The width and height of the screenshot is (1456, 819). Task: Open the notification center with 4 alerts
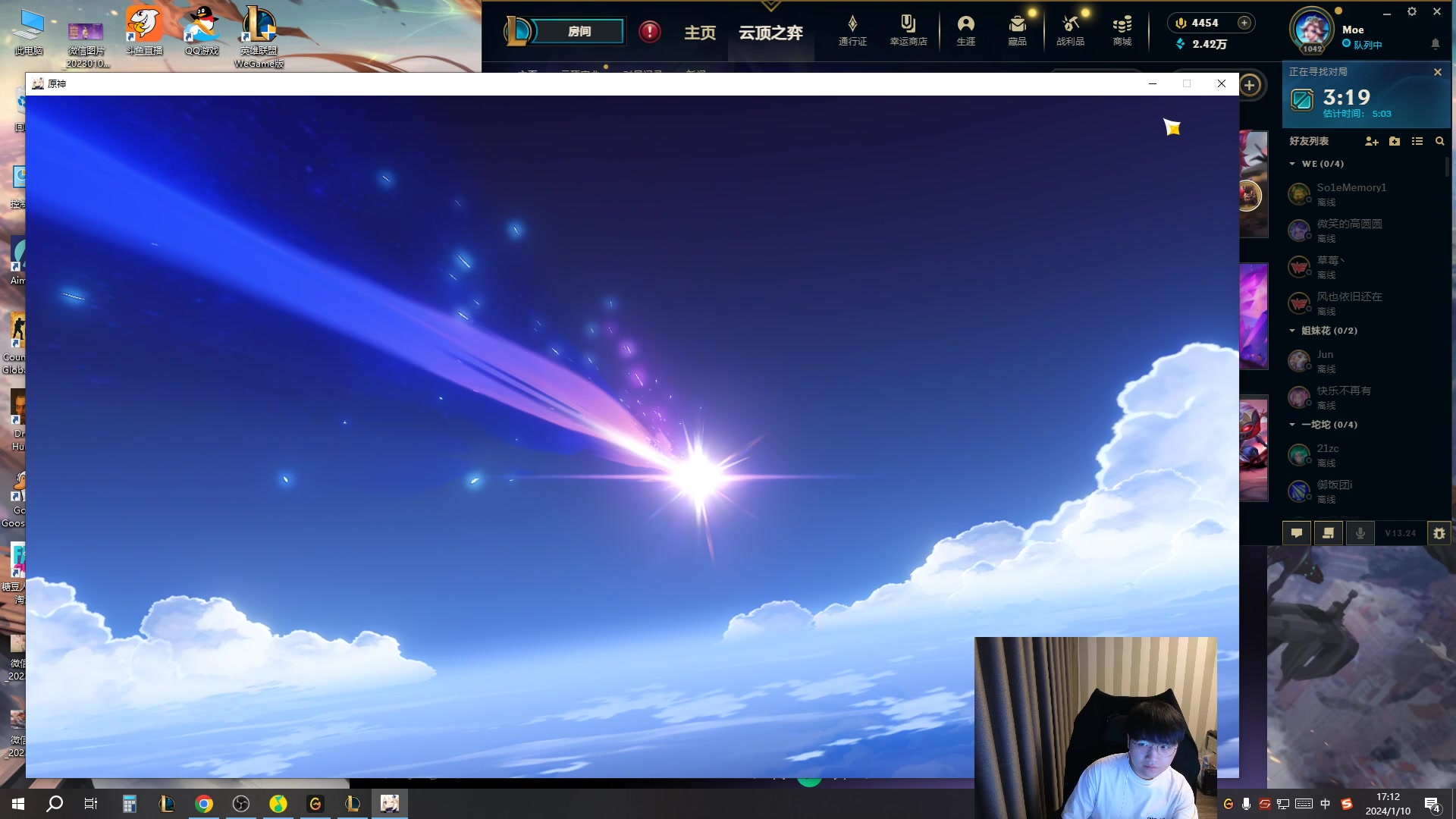[x=1432, y=805]
